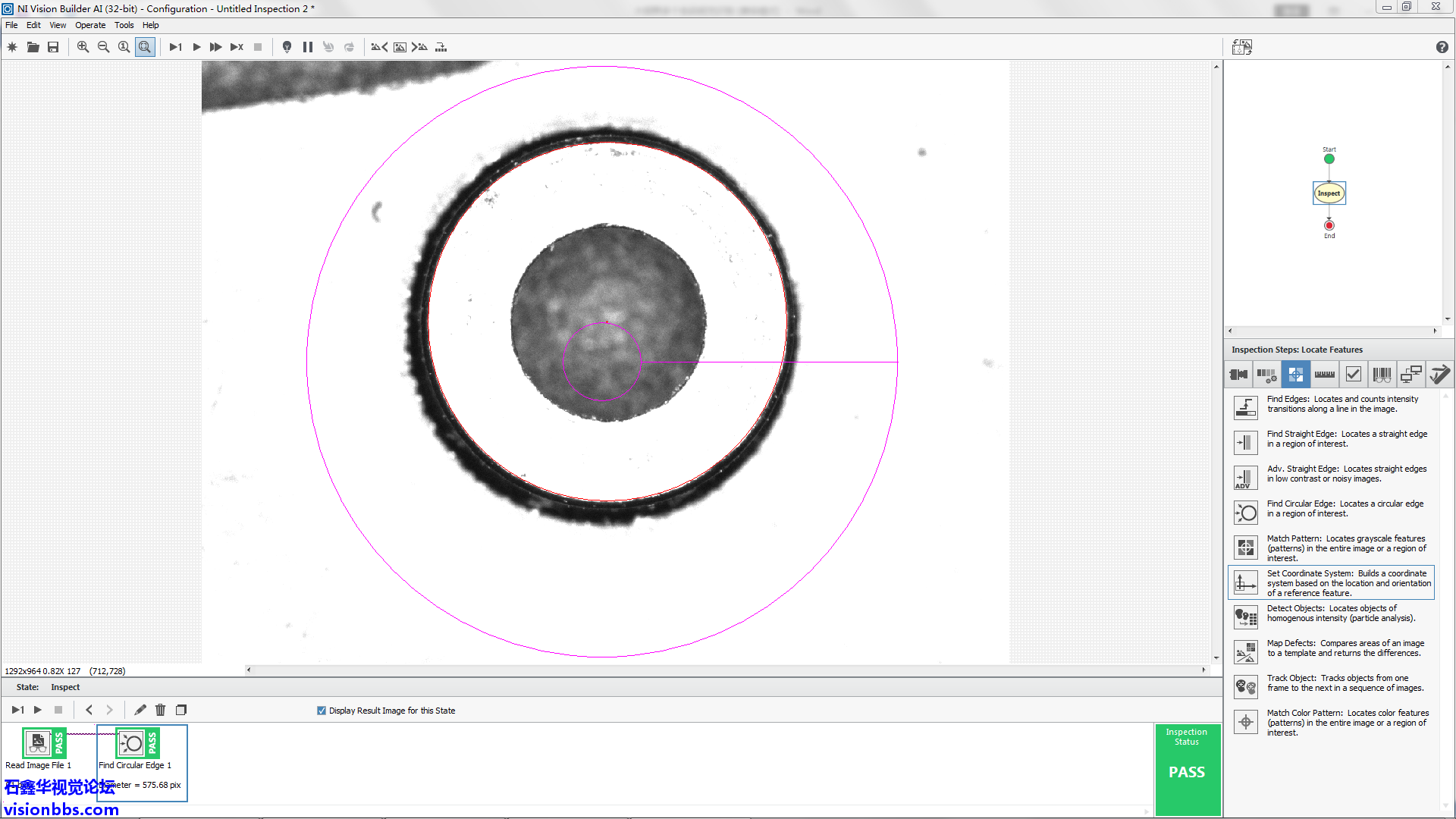1456x819 pixels.
Task: Select the Find Circular Edge 1 step
Action: click(x=133, y=745)
